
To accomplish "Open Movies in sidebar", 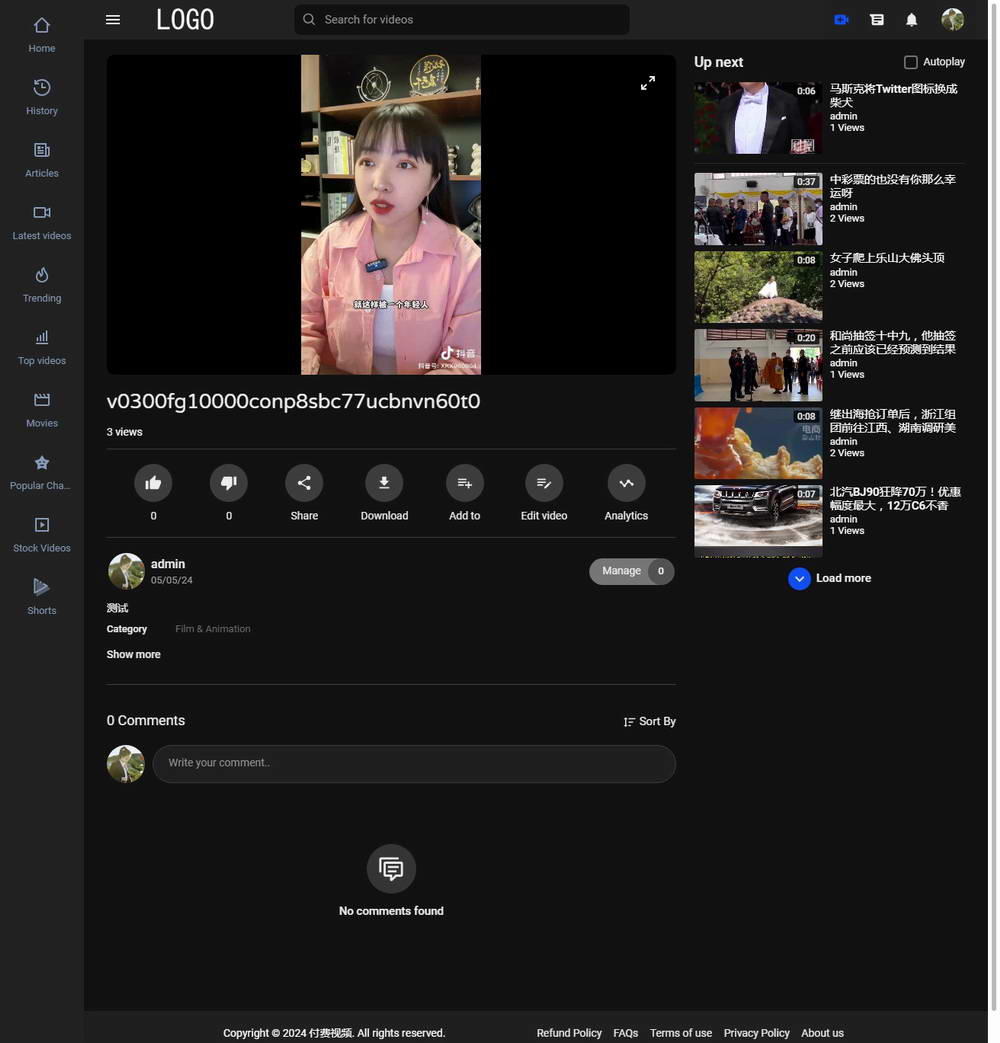I will click(42, 410).
